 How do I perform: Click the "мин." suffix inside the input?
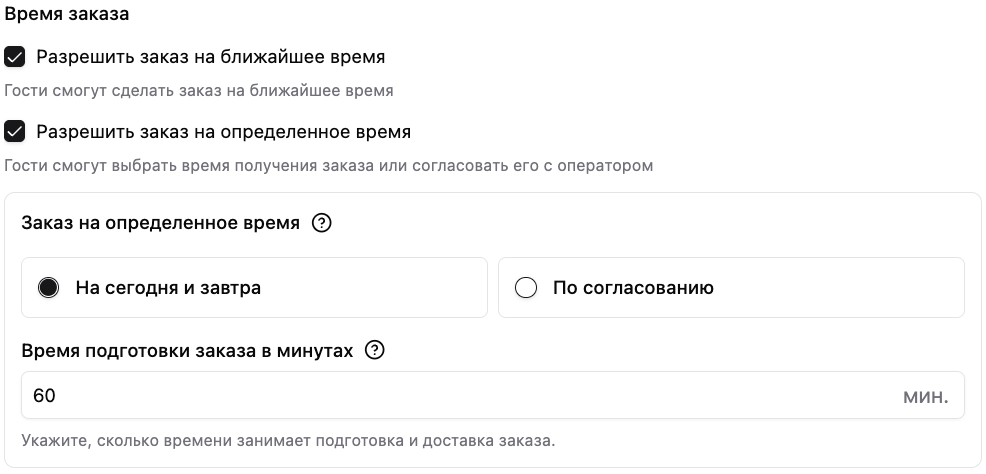pos(925,397)
